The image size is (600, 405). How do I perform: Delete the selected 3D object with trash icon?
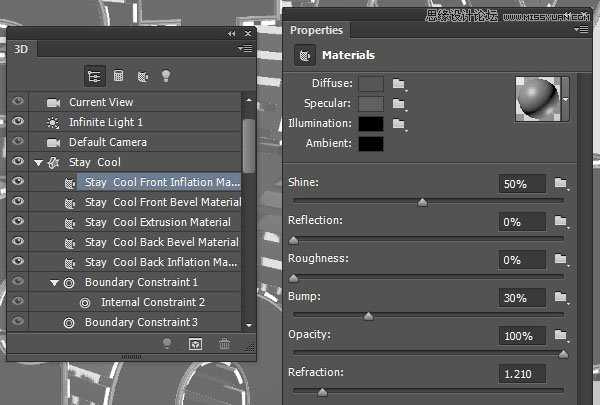coord(225,344)
